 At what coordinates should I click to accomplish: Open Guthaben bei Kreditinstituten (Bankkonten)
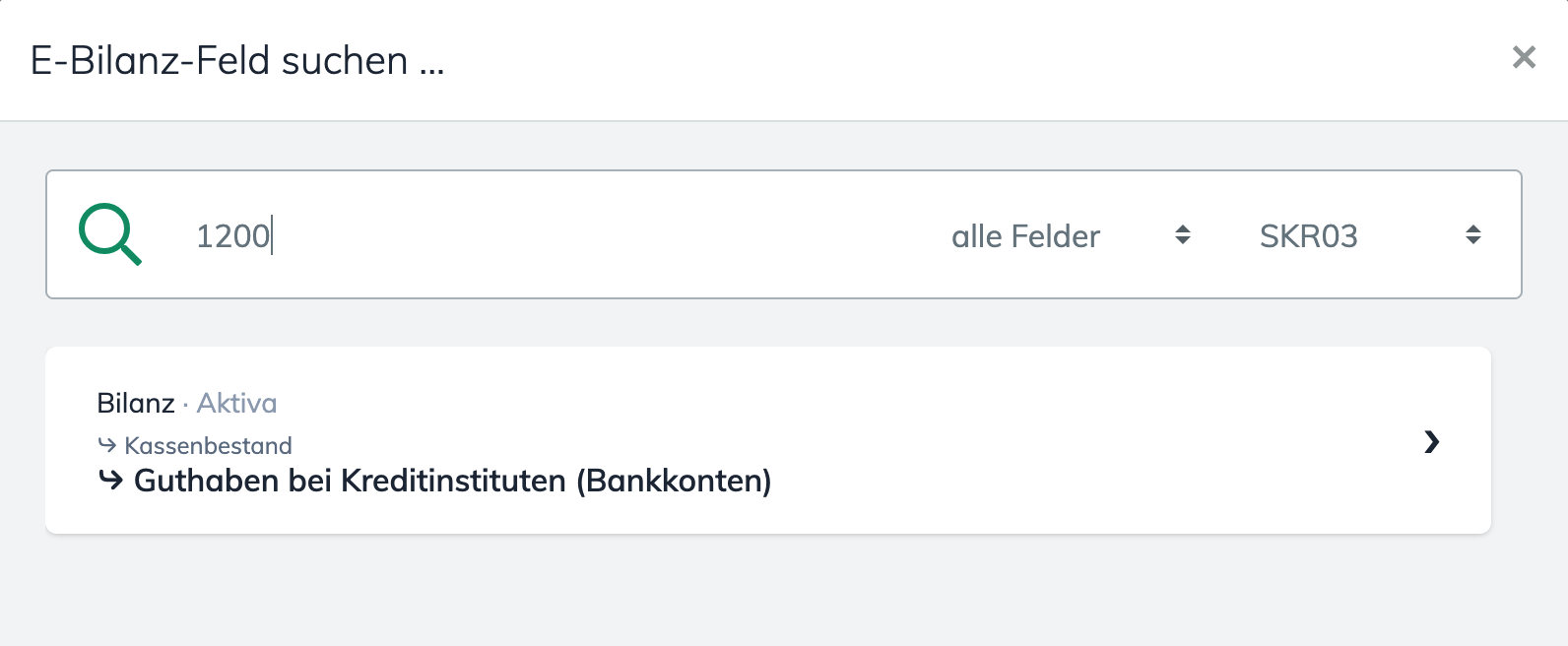point(450,482)
